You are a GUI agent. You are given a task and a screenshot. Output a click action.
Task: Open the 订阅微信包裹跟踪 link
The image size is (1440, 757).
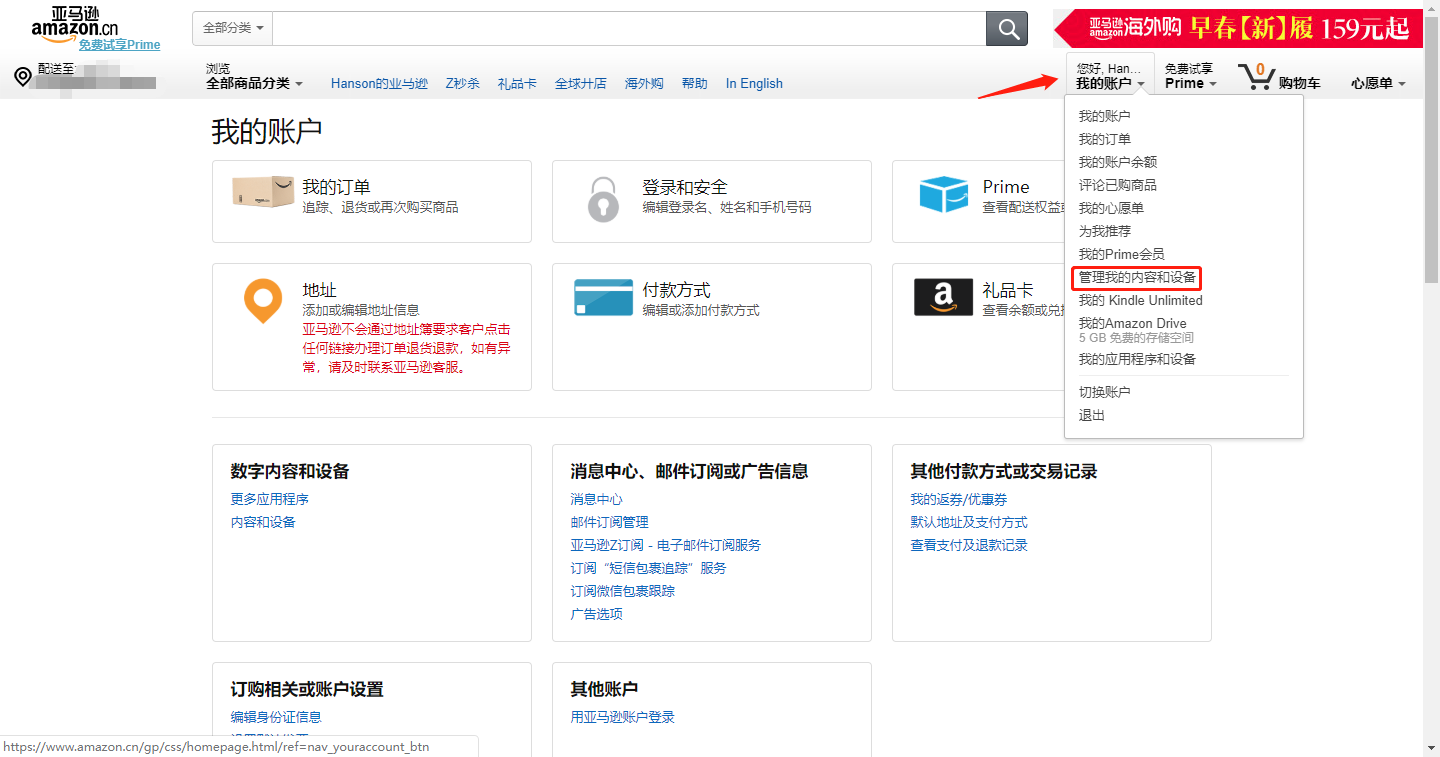click(623, 591)
